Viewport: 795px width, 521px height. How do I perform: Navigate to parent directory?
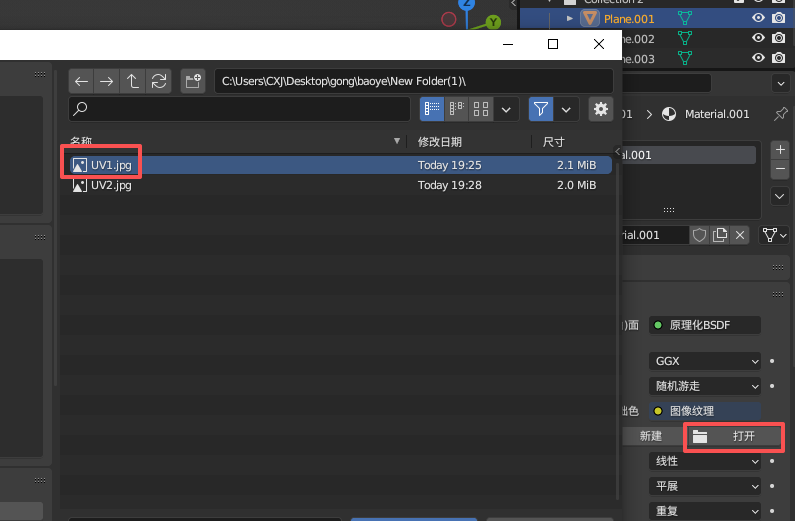click(133, 81)
